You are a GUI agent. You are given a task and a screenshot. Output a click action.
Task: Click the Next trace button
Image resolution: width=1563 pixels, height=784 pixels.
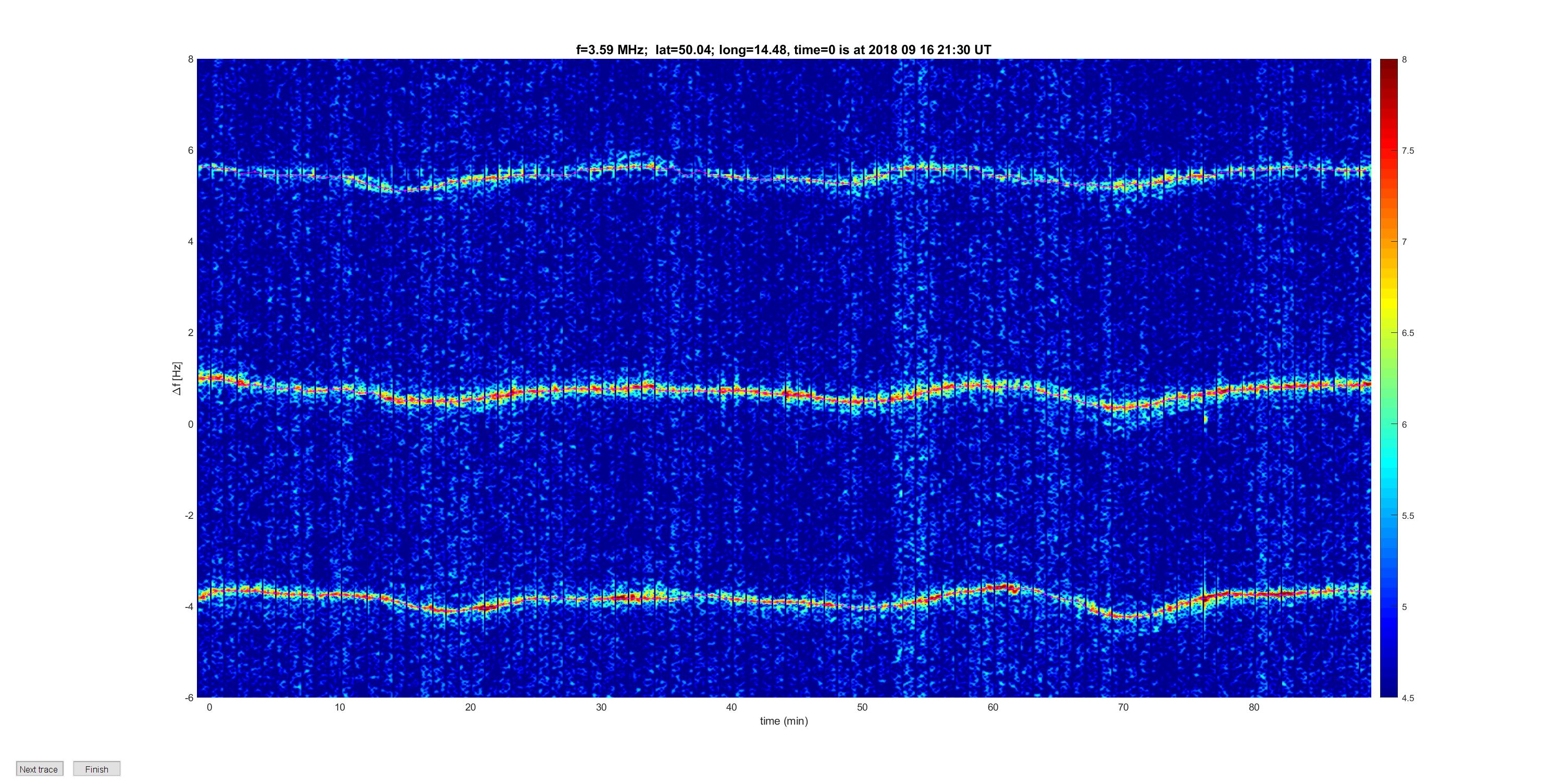tap(40, 769)
